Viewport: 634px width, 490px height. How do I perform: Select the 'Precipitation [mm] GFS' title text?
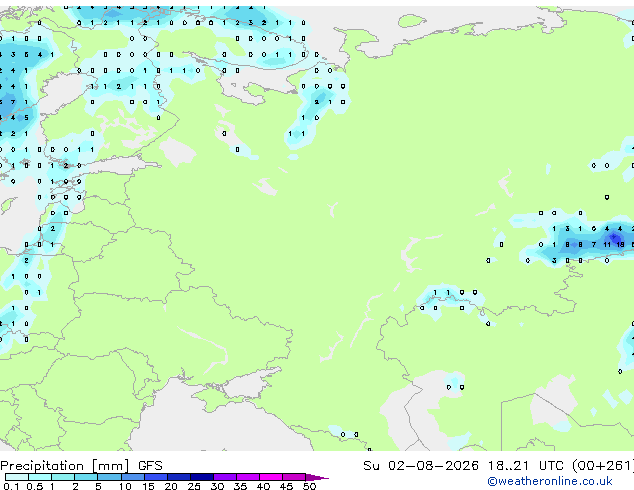(81, 466)
